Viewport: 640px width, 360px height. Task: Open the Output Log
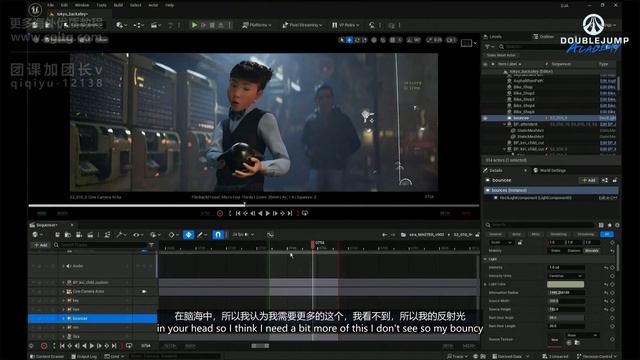click(84, 356)
